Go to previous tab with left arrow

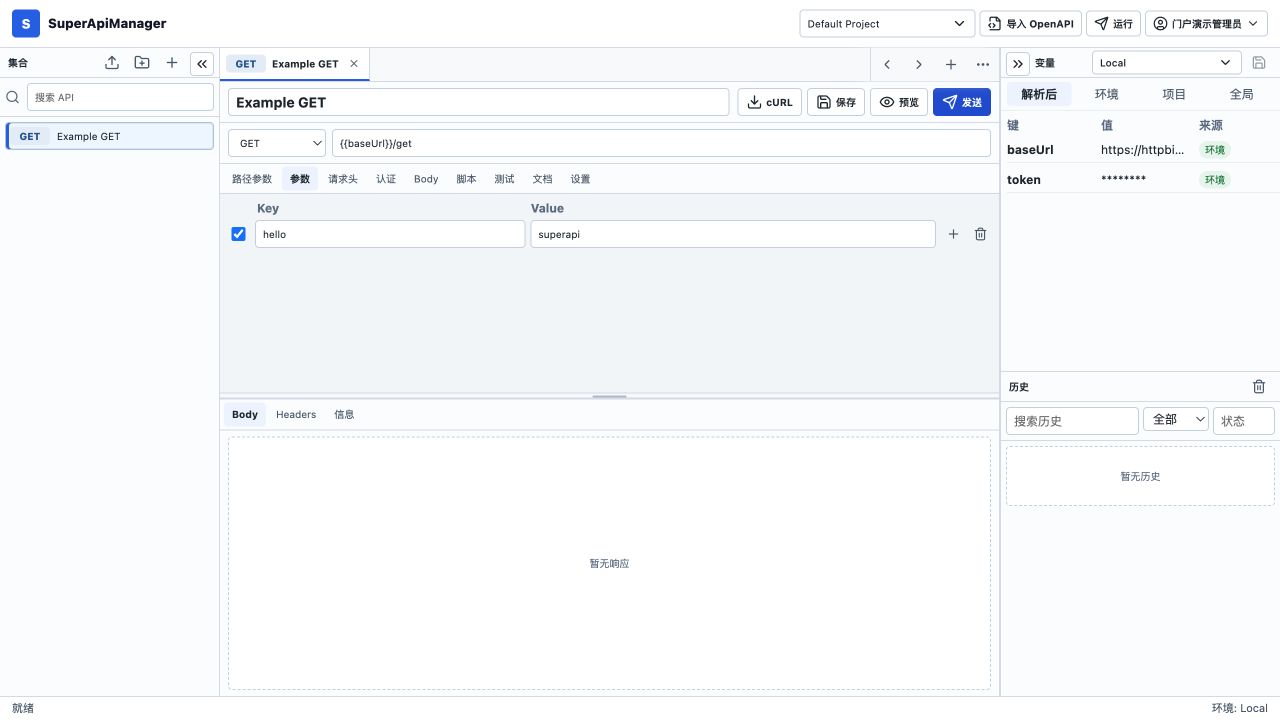[x=887, y=64]
